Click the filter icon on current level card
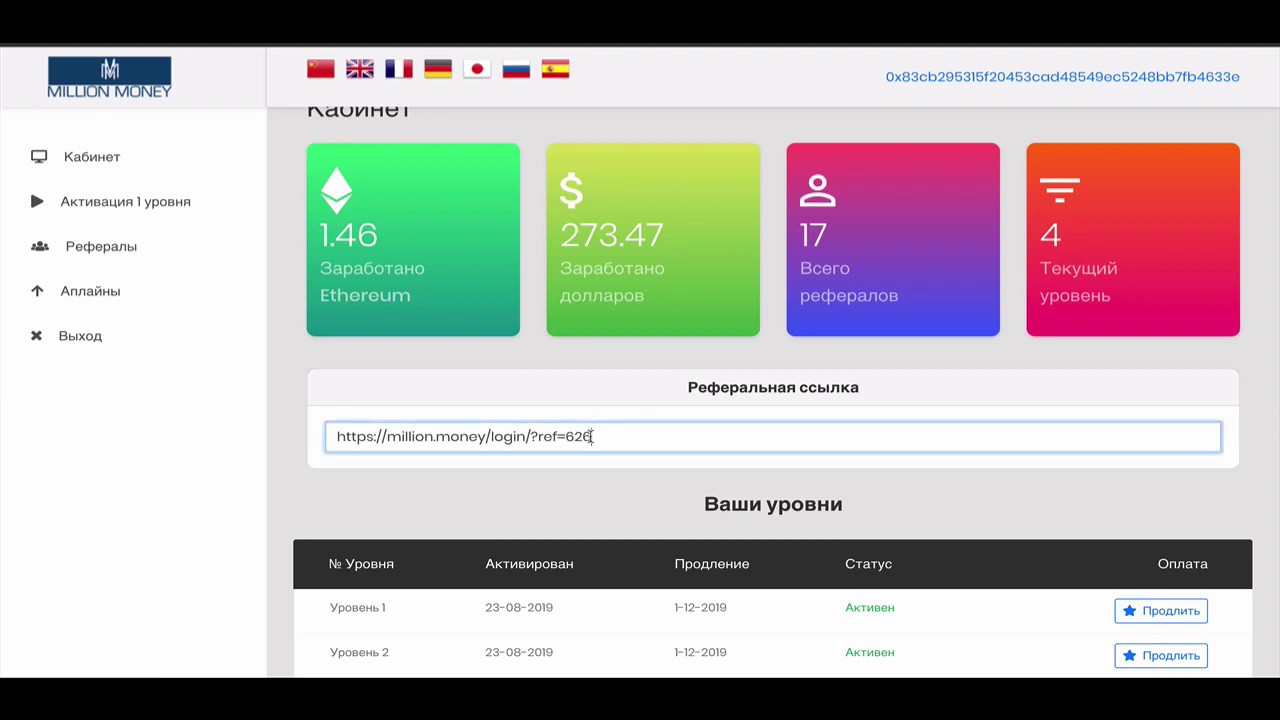This screenshot has height=720, width=1280. [x=1059, y=190]
